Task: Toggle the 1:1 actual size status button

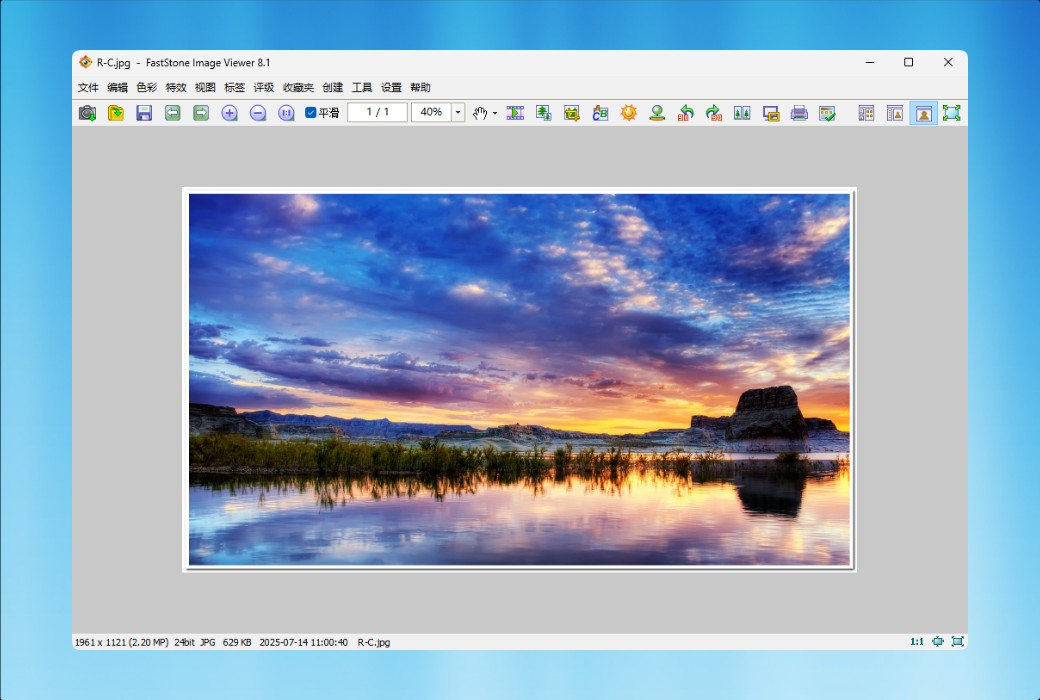Action: [917, 642]
